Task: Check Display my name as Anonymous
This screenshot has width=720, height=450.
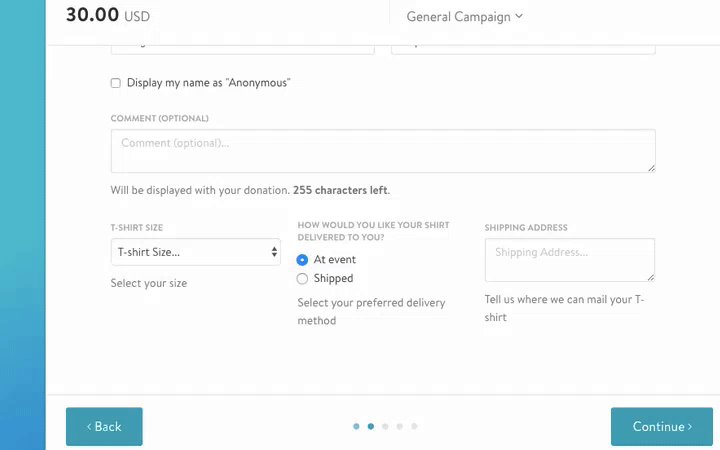Action: tap(116, 83)
